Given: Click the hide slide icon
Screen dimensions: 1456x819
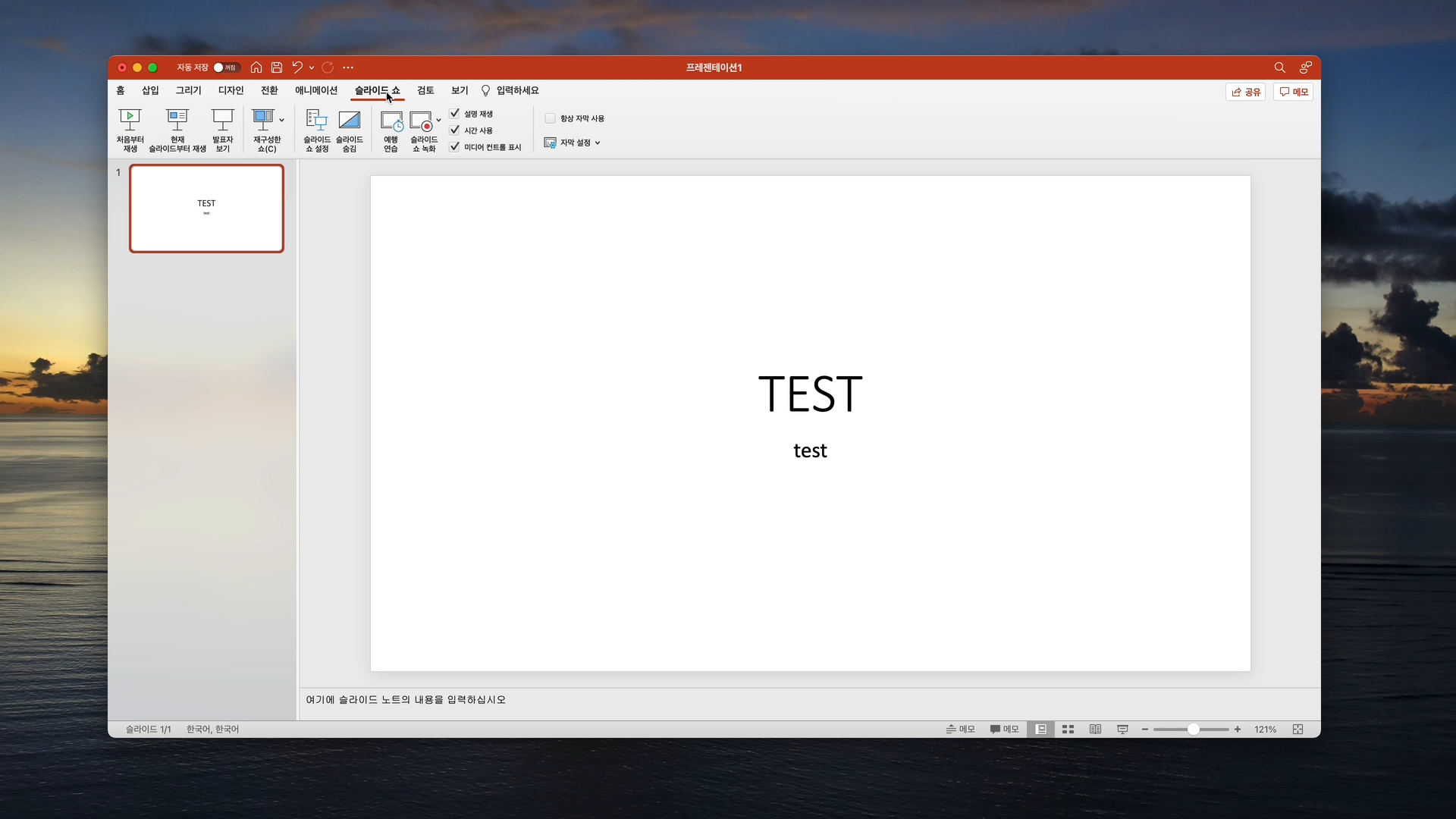Looking at the screenshot, I should [350, 120].
